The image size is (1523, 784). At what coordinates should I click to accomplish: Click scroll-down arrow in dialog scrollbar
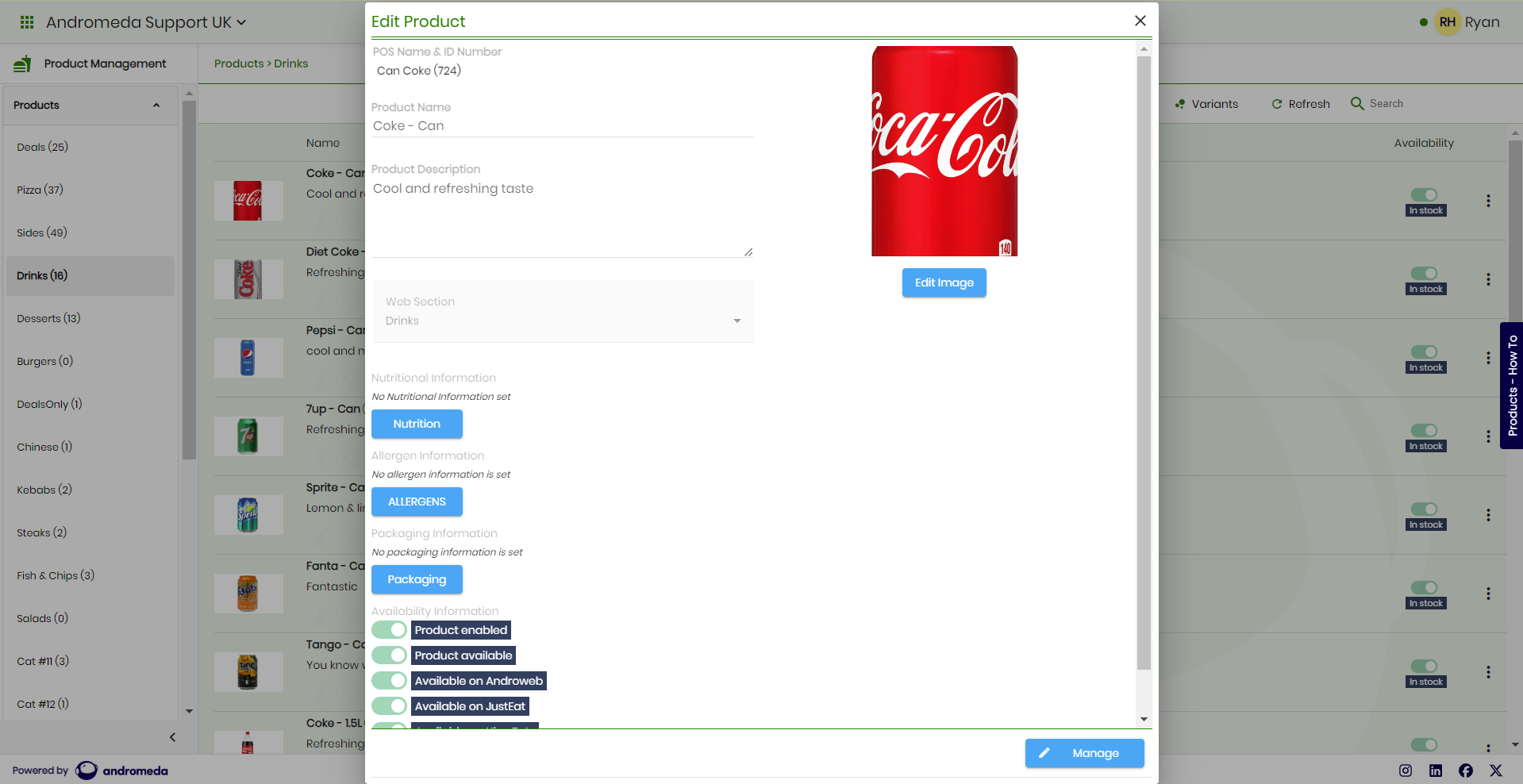(x=1144, y=719)
